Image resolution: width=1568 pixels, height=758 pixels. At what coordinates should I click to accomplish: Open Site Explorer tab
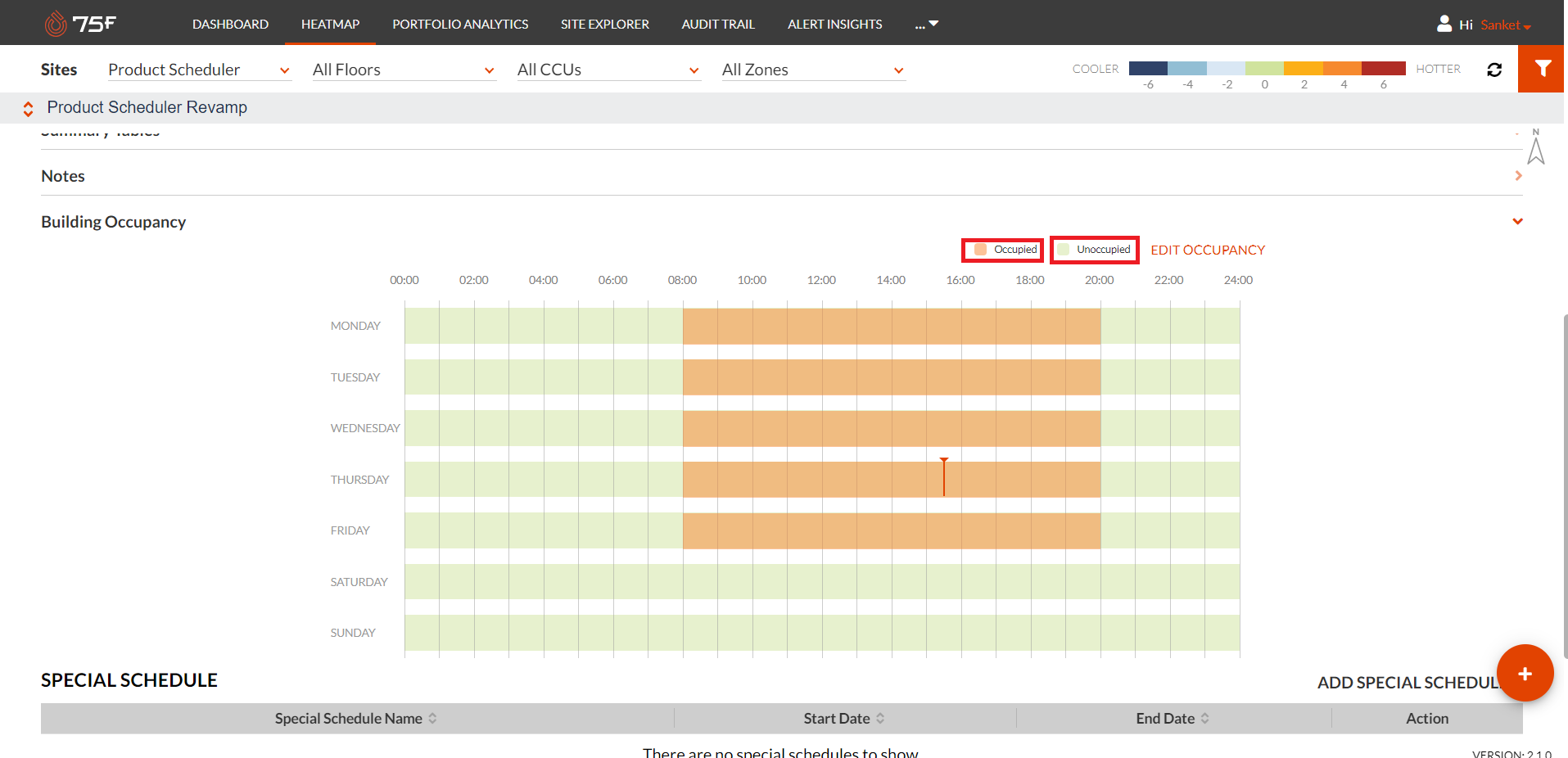pos(605,24)
